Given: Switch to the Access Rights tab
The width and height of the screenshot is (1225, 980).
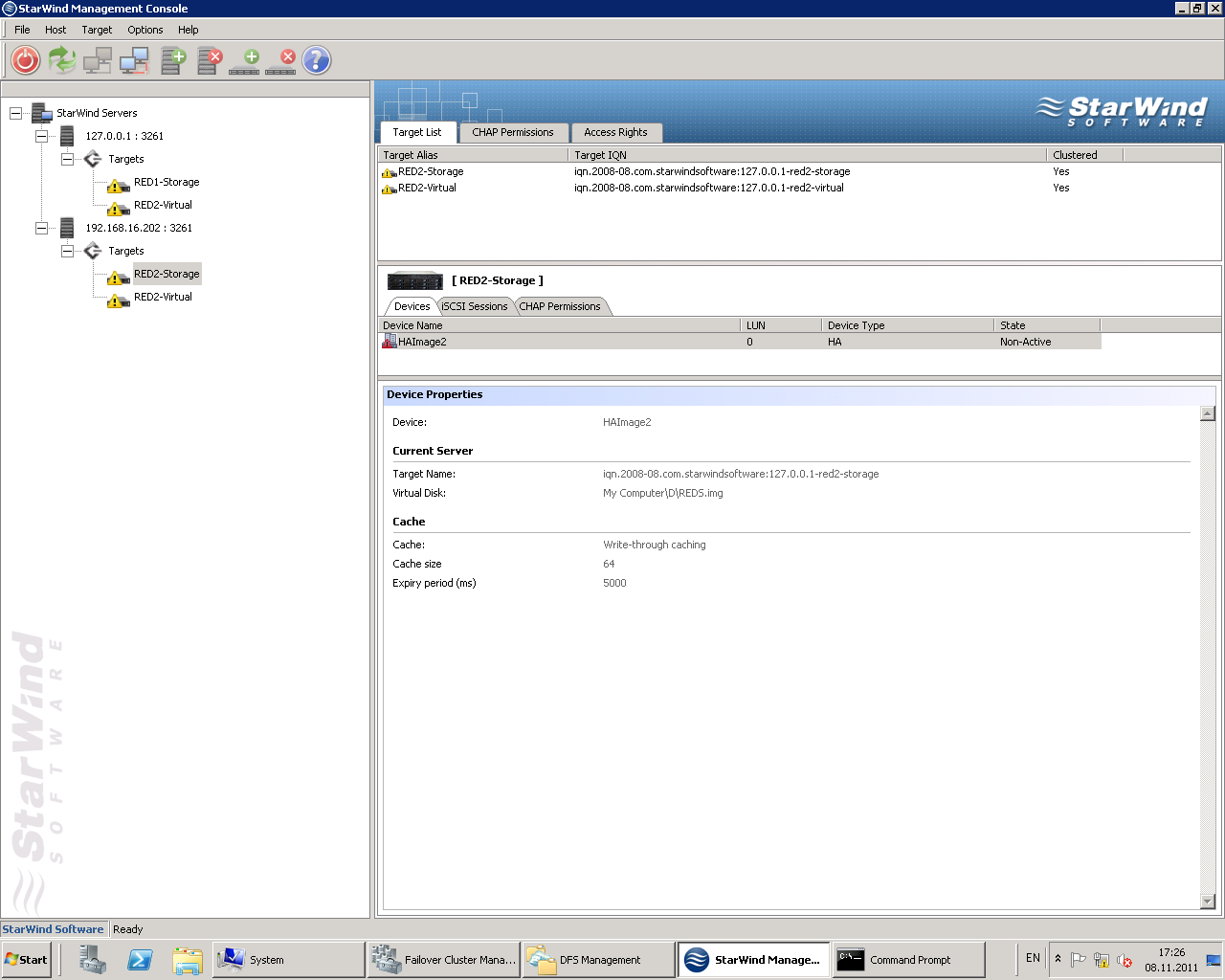Looking at the screenshot, I should tap(615, 132).
